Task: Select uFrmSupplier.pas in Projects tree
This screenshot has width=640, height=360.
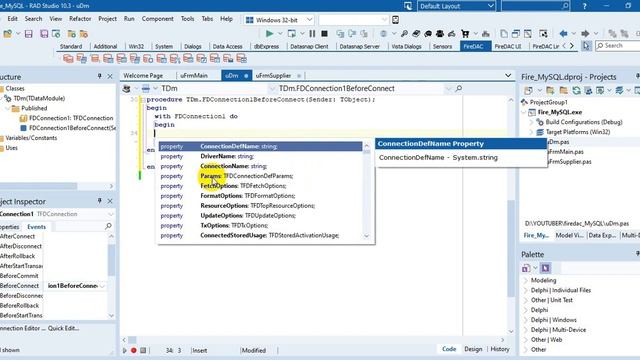Action: [x=569, y=162]
